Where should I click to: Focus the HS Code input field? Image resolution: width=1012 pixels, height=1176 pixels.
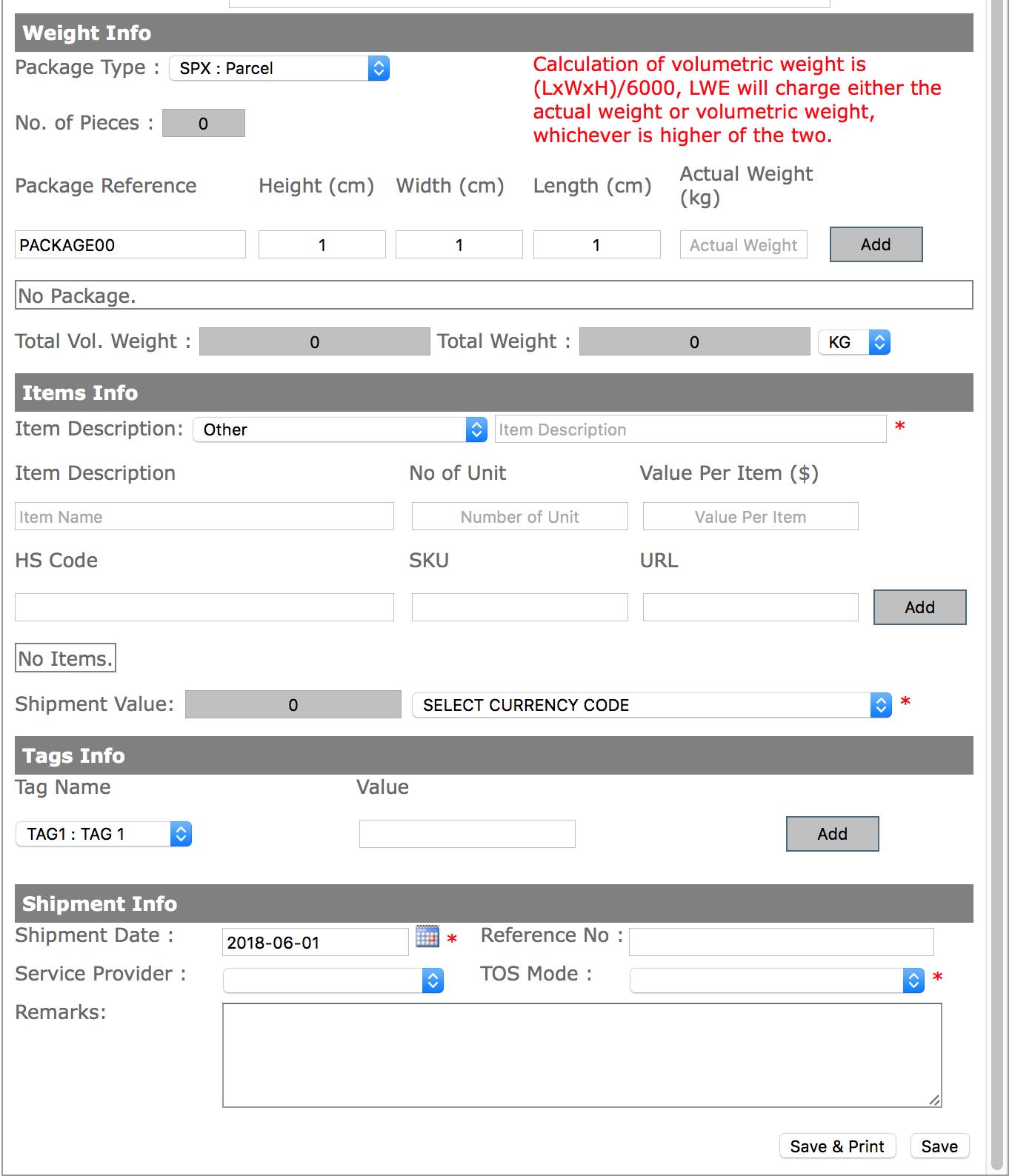tap(204, 607)
